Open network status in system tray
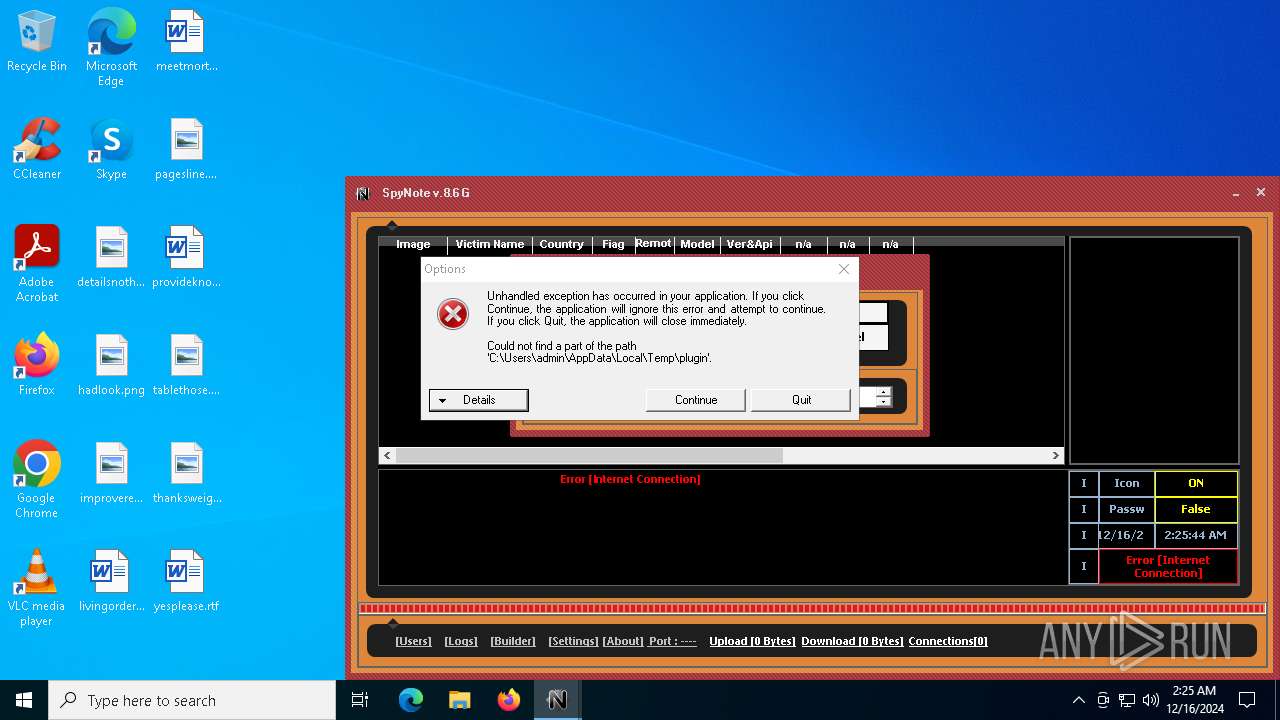1280x720 pixels. point(1127,700)
